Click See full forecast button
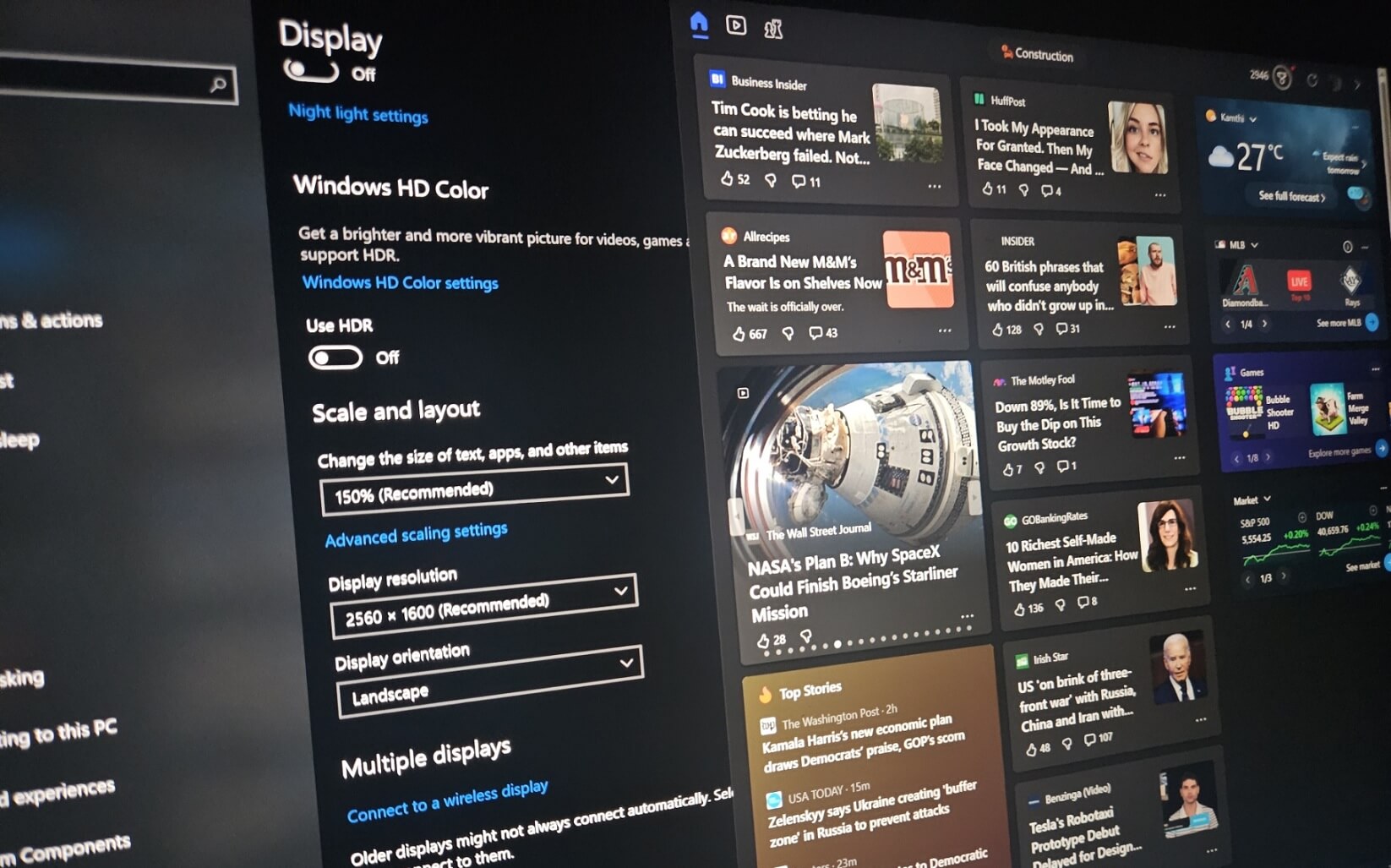 tap(1291, 196)
